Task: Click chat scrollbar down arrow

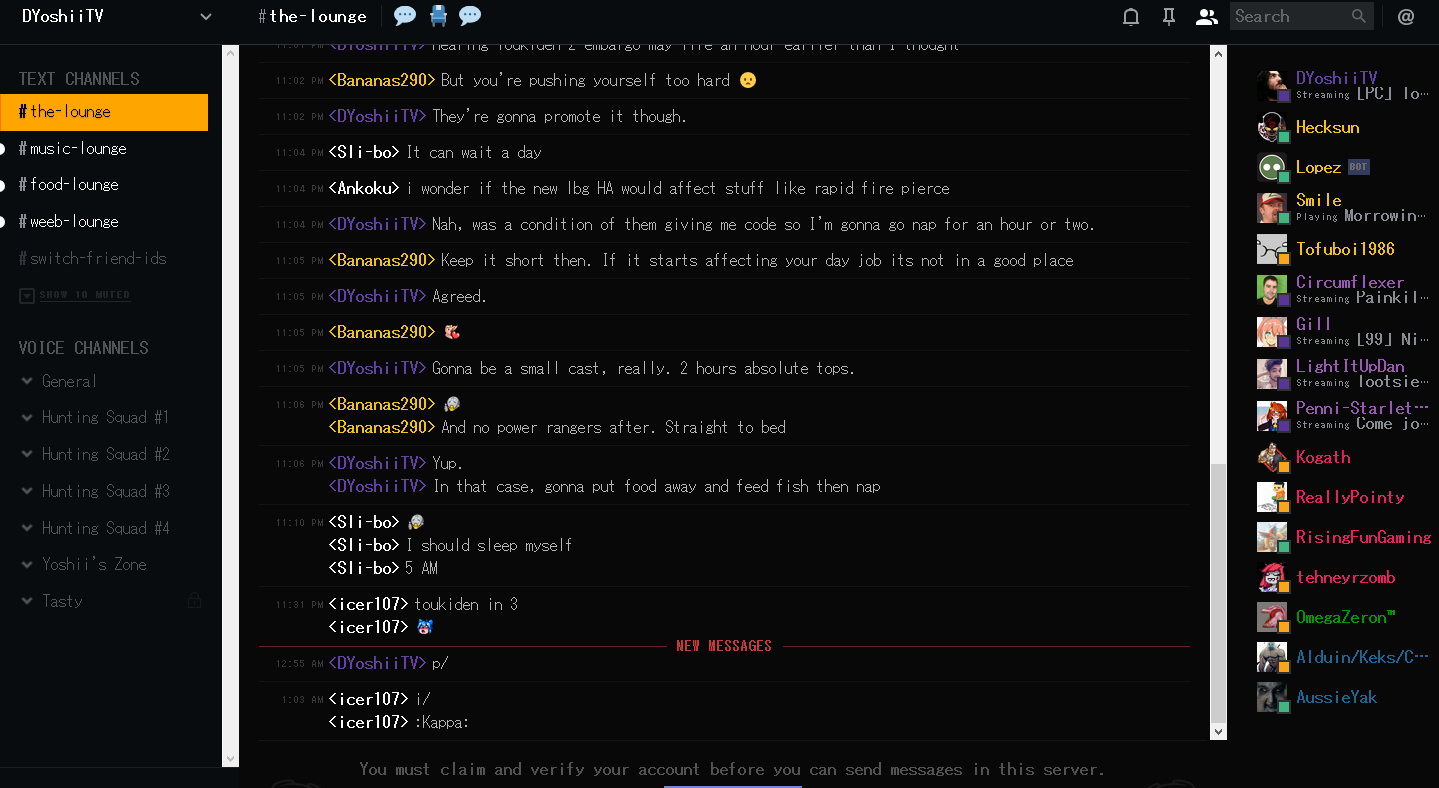Action: click(x=1218, y=732)
